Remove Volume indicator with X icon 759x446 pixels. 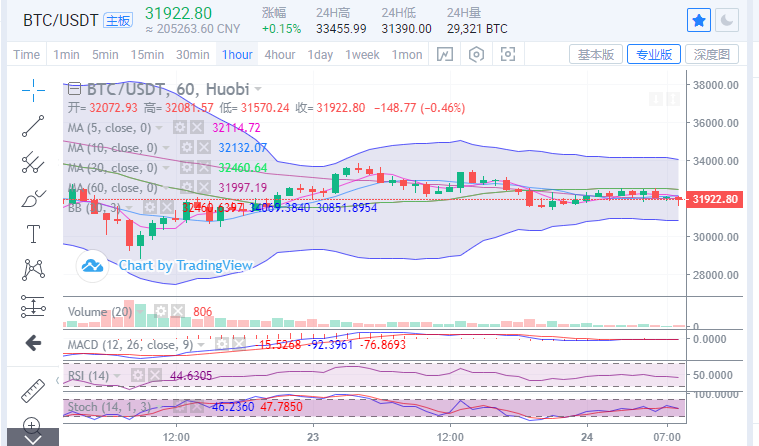pos(178,311)
